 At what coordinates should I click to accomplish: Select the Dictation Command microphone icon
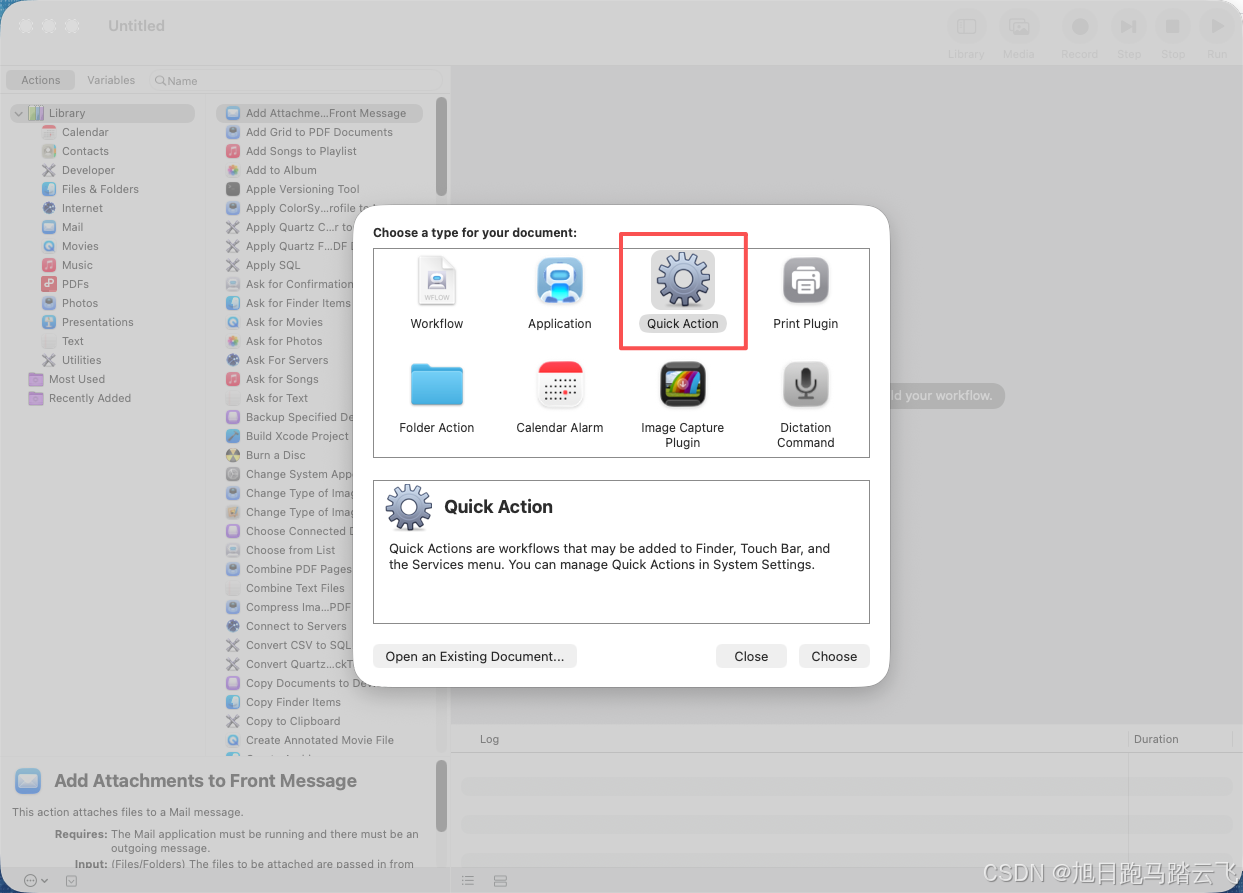[x=805, y=385]
